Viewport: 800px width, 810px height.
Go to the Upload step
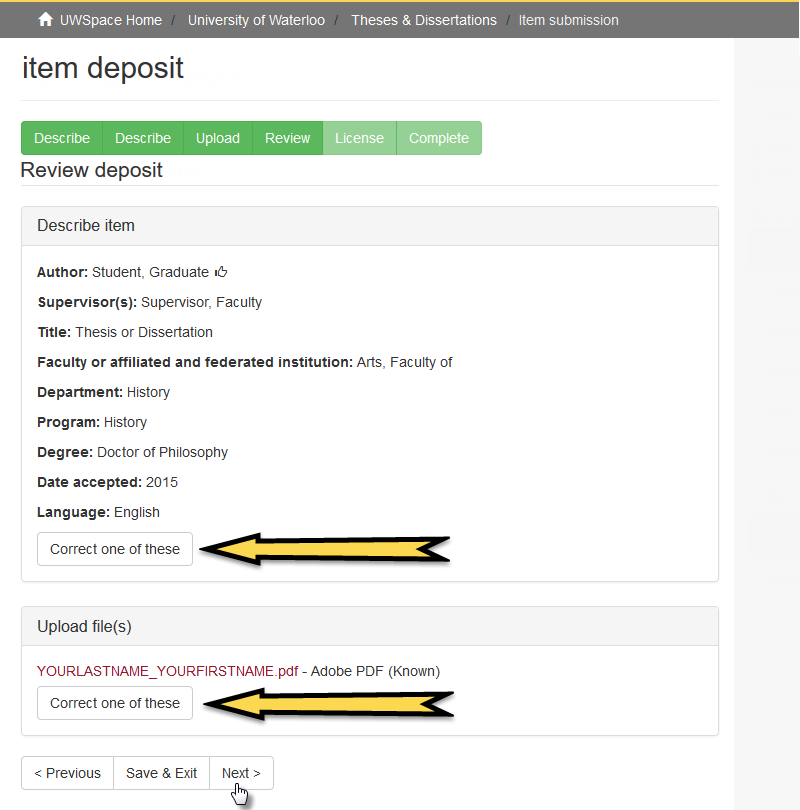[x=217, y=138]
